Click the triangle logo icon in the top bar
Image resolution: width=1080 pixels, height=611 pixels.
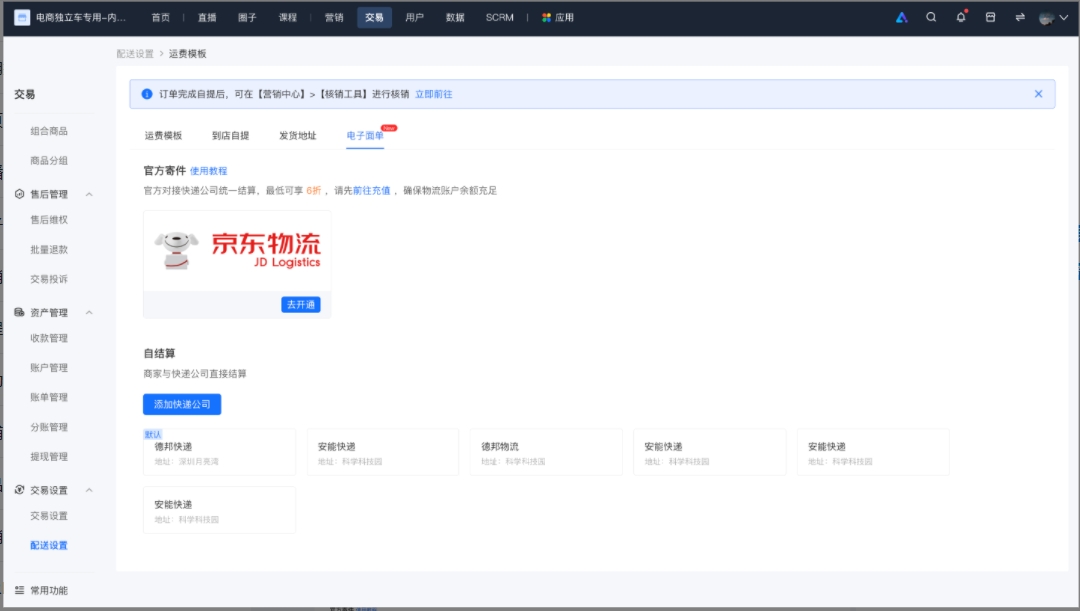(901, 17)
